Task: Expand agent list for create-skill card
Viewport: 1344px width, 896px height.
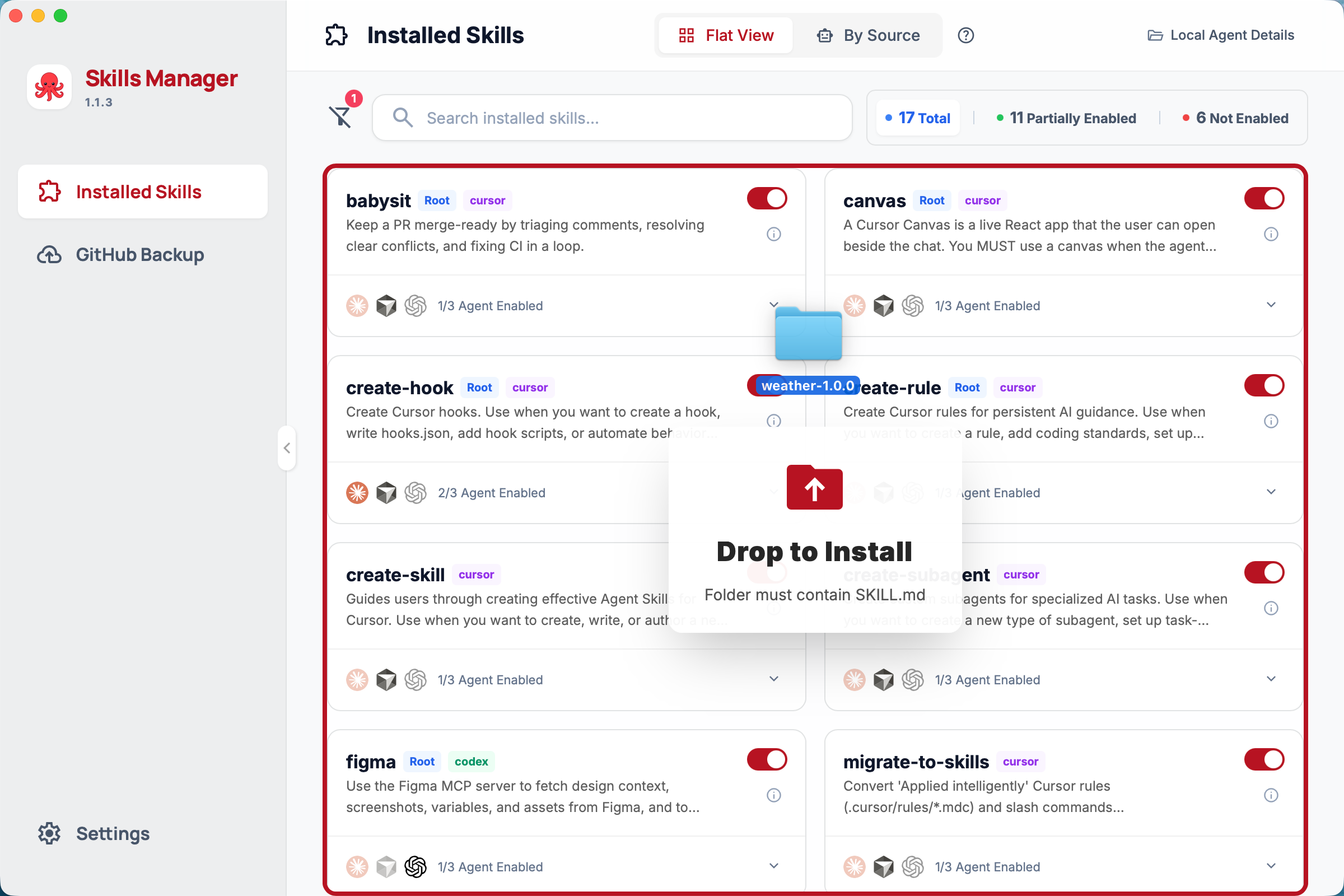Action: tap(773, 679)
